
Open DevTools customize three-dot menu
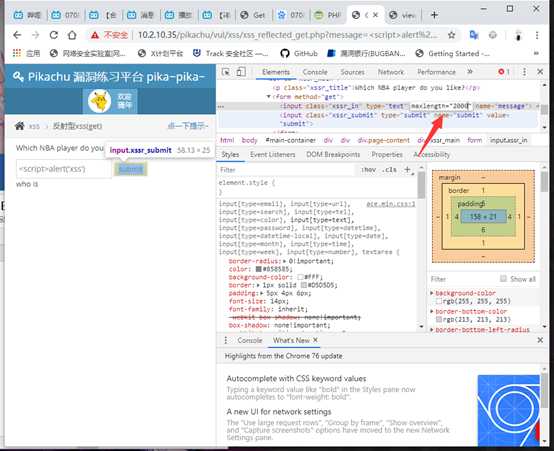tap(524, 72)
